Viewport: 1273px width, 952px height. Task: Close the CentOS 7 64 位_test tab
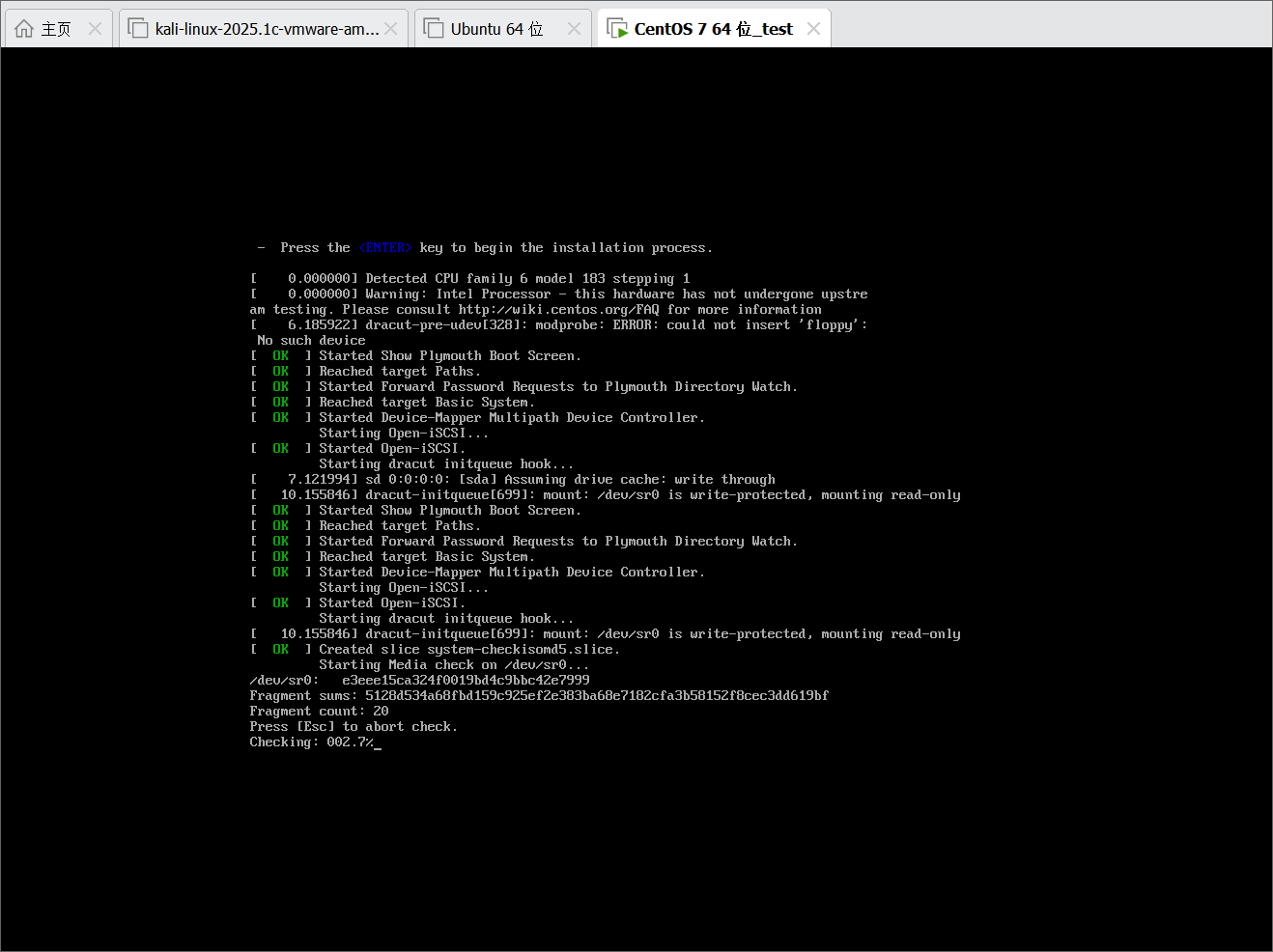(x=813, y=29)
